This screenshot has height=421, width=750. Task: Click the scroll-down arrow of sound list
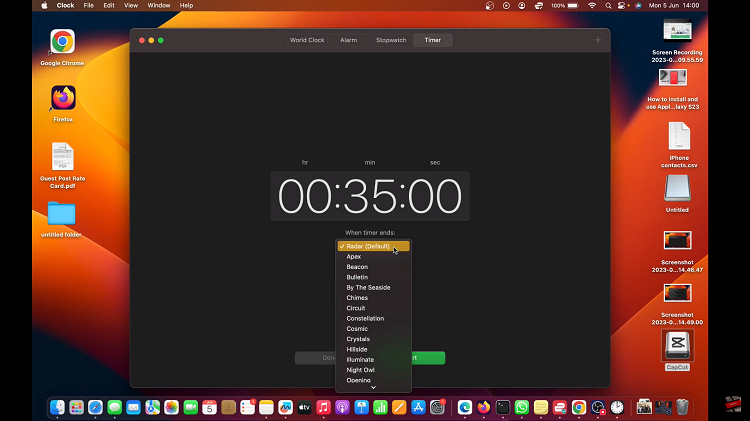click(x=373, y=387)
